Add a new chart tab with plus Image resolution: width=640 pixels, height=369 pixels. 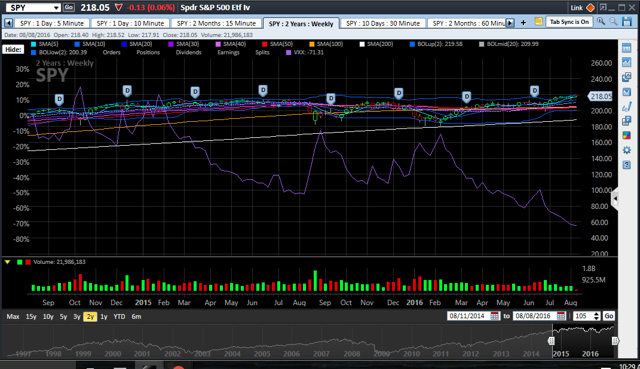(523, 23)
